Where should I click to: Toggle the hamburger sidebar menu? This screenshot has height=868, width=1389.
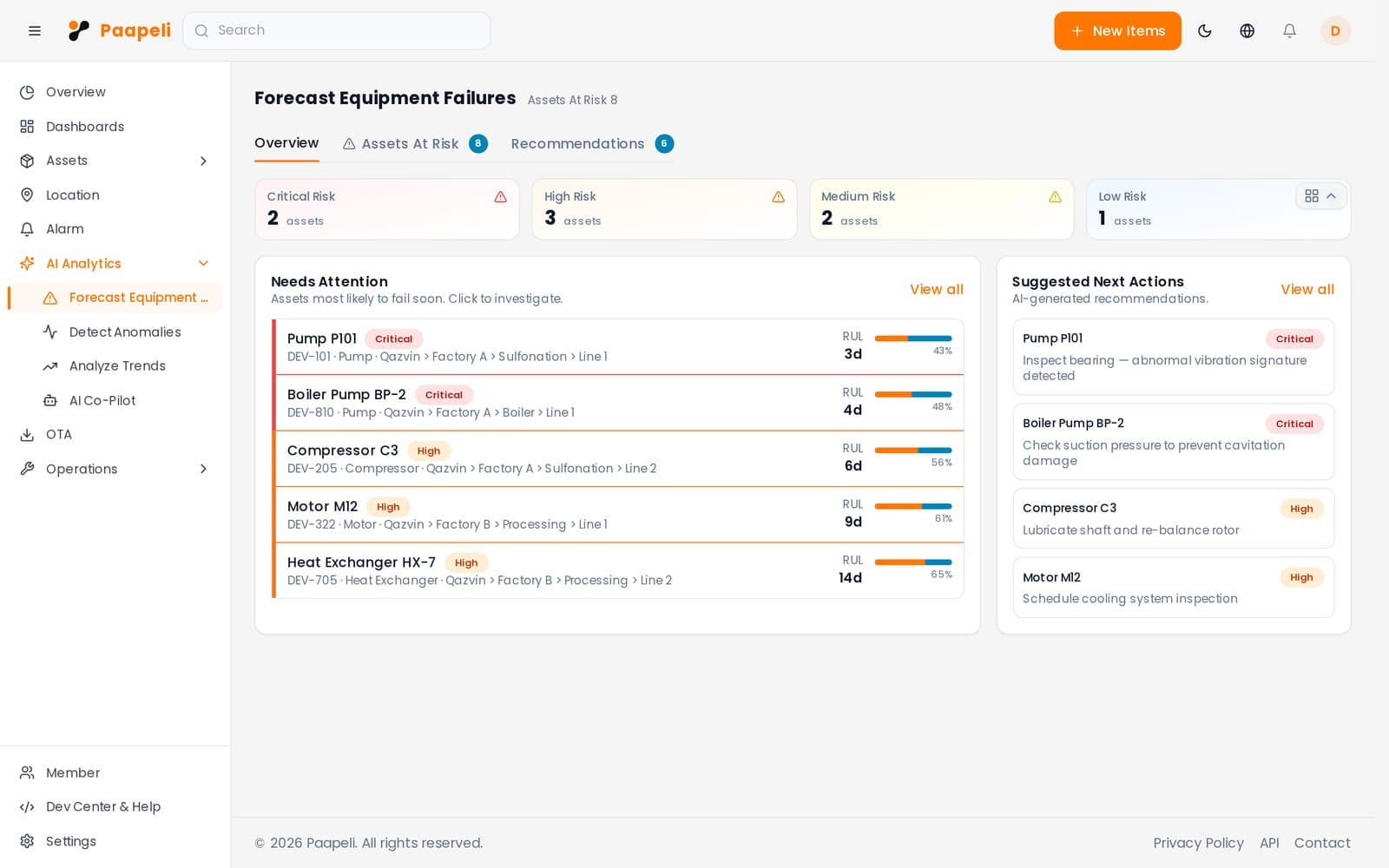[35, 31]
